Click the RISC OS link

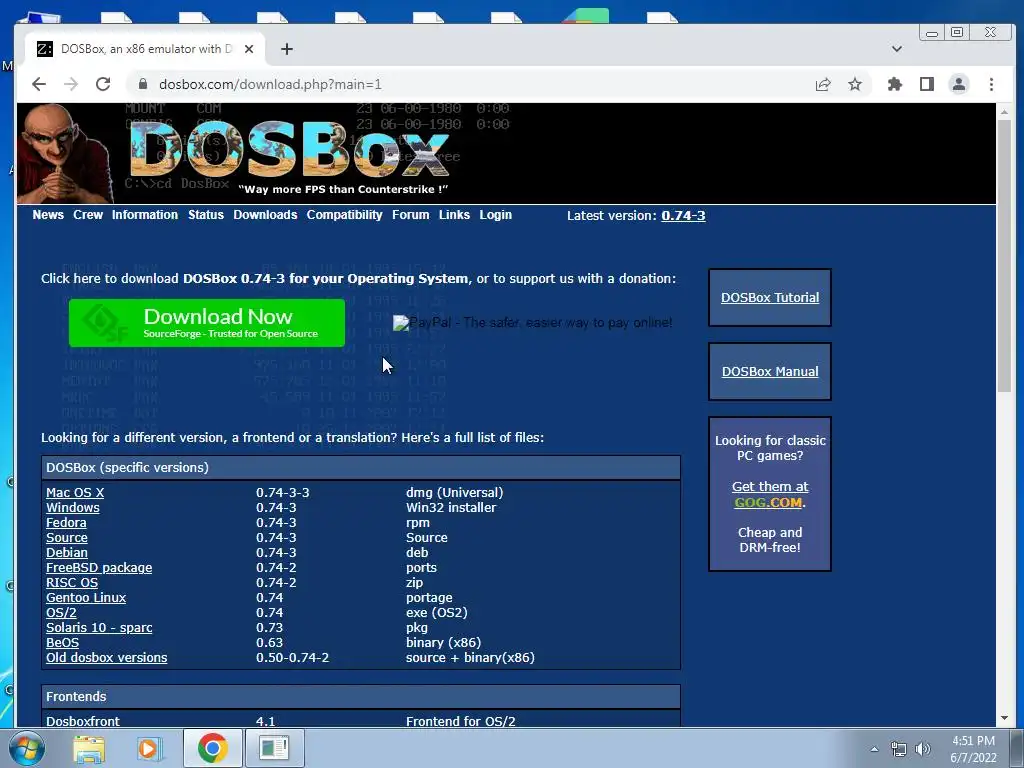(x=72, y=583)
